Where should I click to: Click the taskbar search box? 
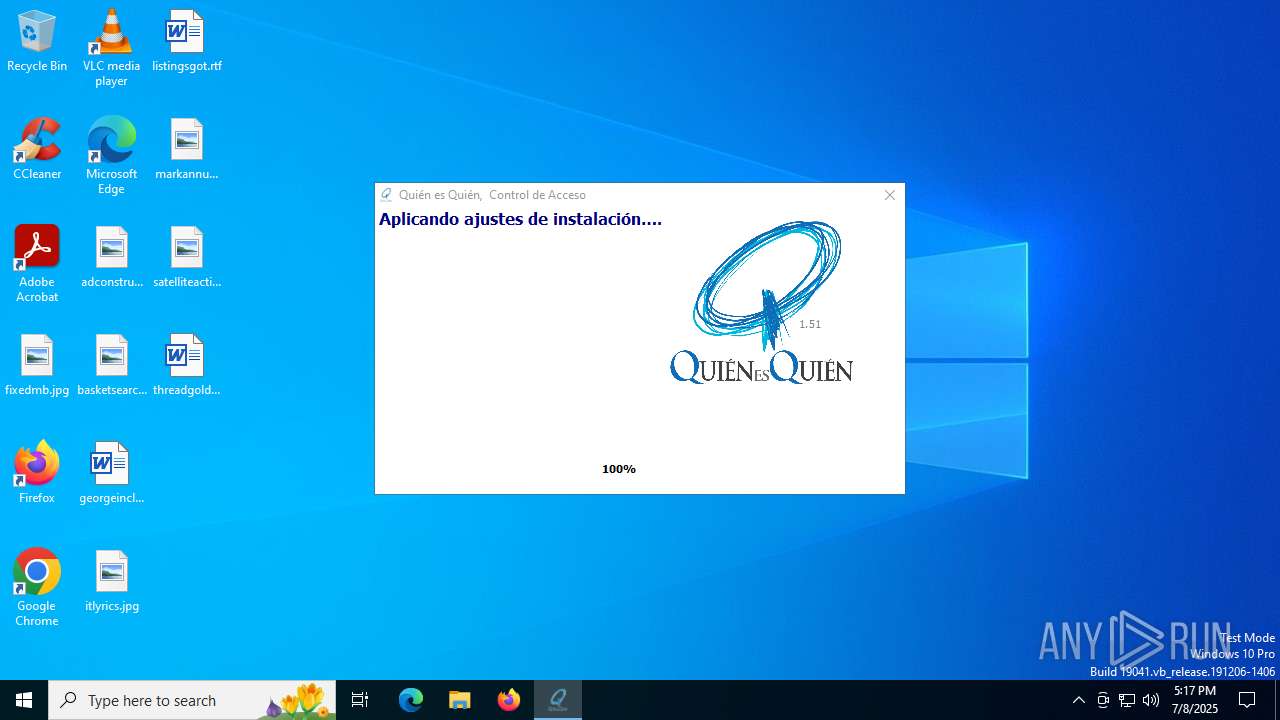(x=192, y=700)
